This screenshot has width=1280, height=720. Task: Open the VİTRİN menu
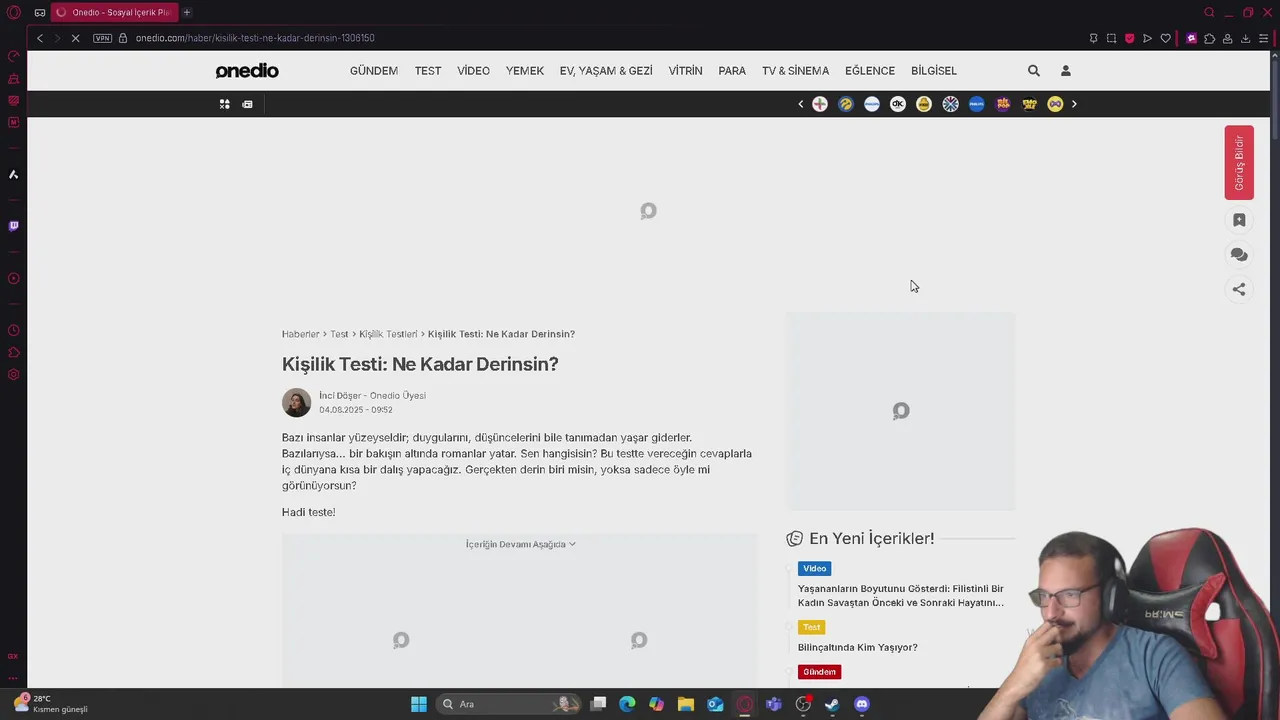pyautogui.click(x=685, y=71)
